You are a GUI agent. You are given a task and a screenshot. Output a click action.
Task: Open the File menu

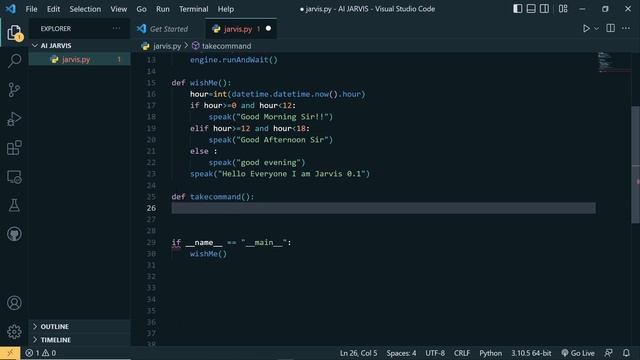[x=31, y=9]
